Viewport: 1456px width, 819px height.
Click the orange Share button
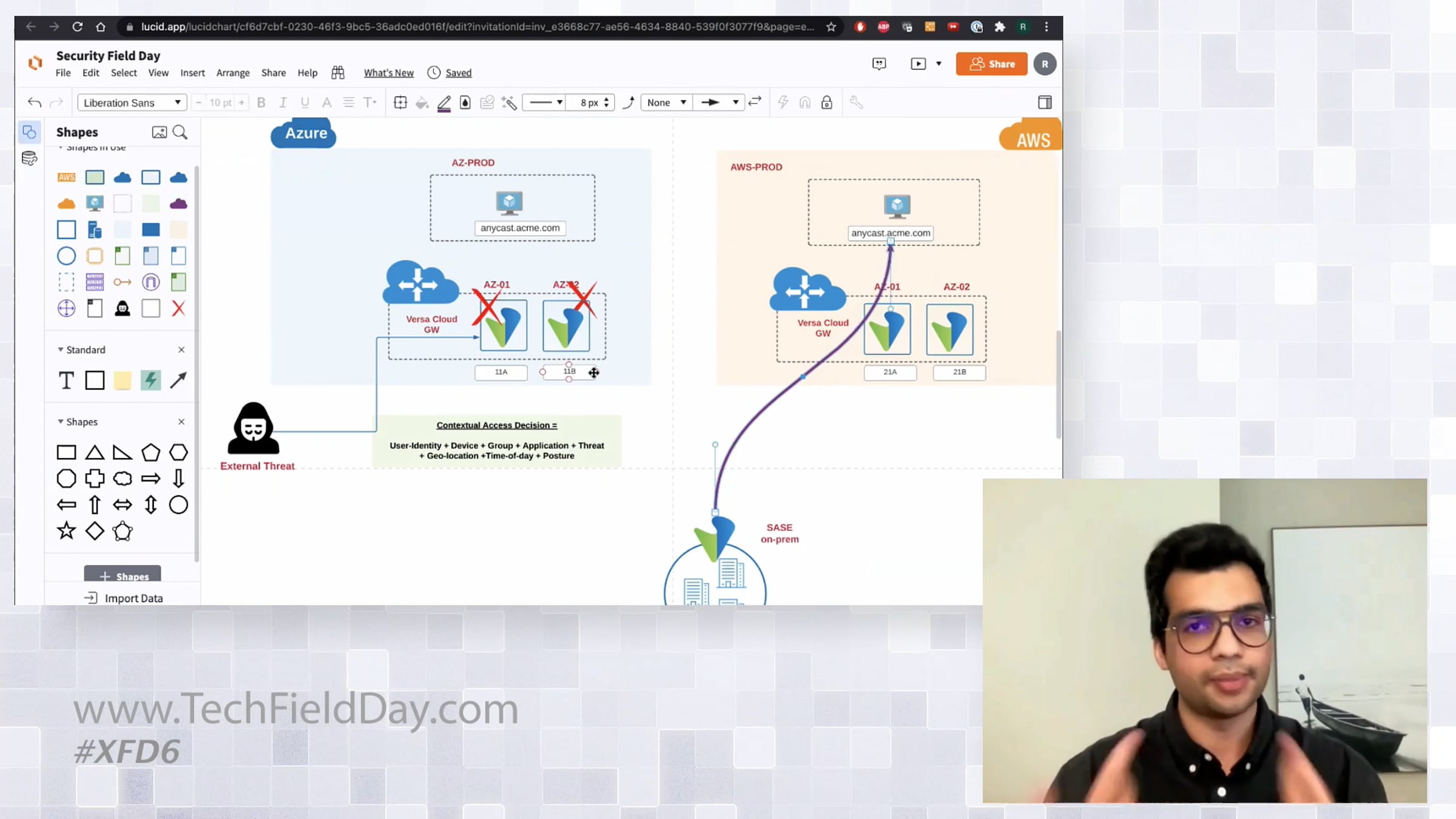point(991,64)
